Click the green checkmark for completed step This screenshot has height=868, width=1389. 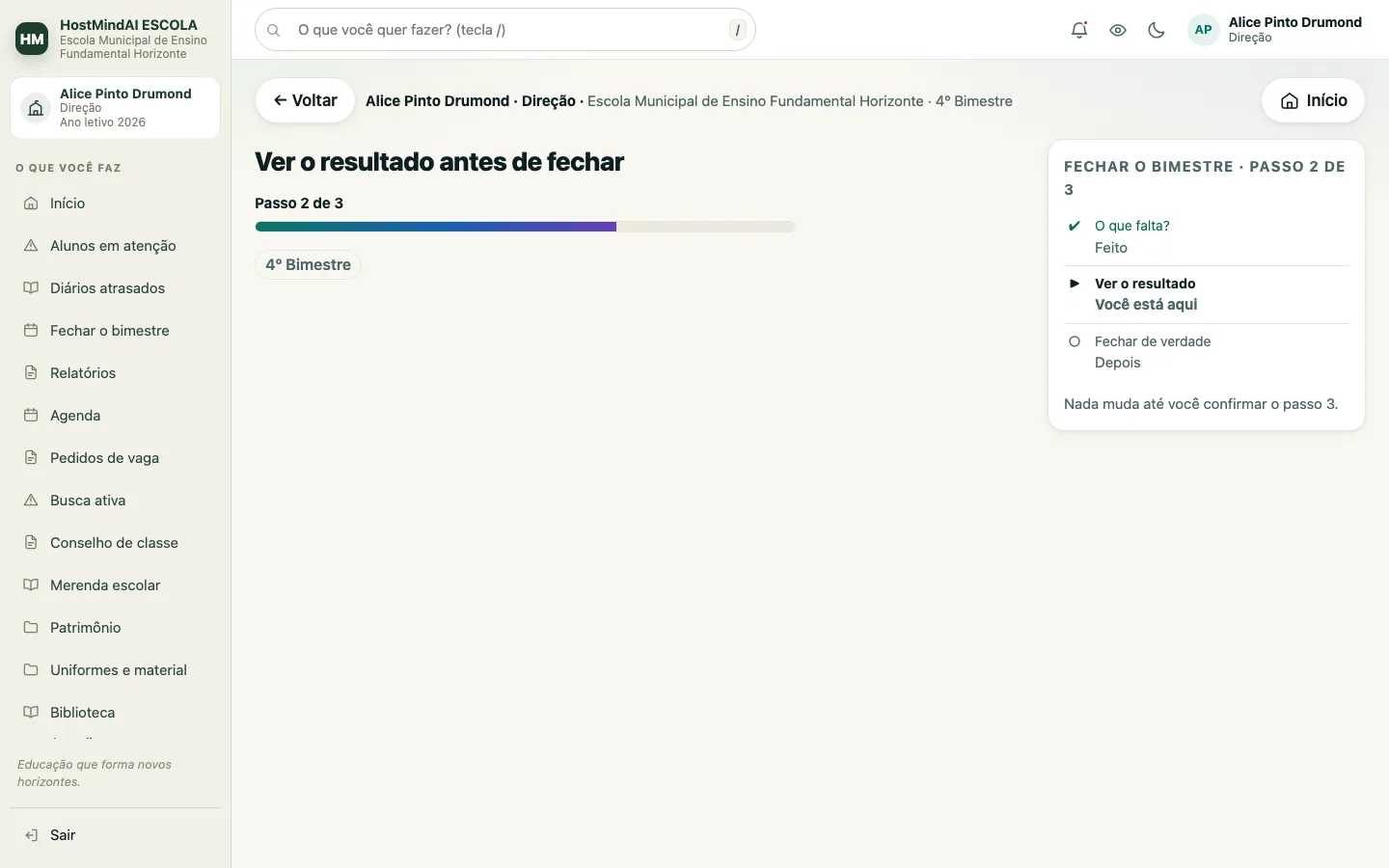point(1074,226)
